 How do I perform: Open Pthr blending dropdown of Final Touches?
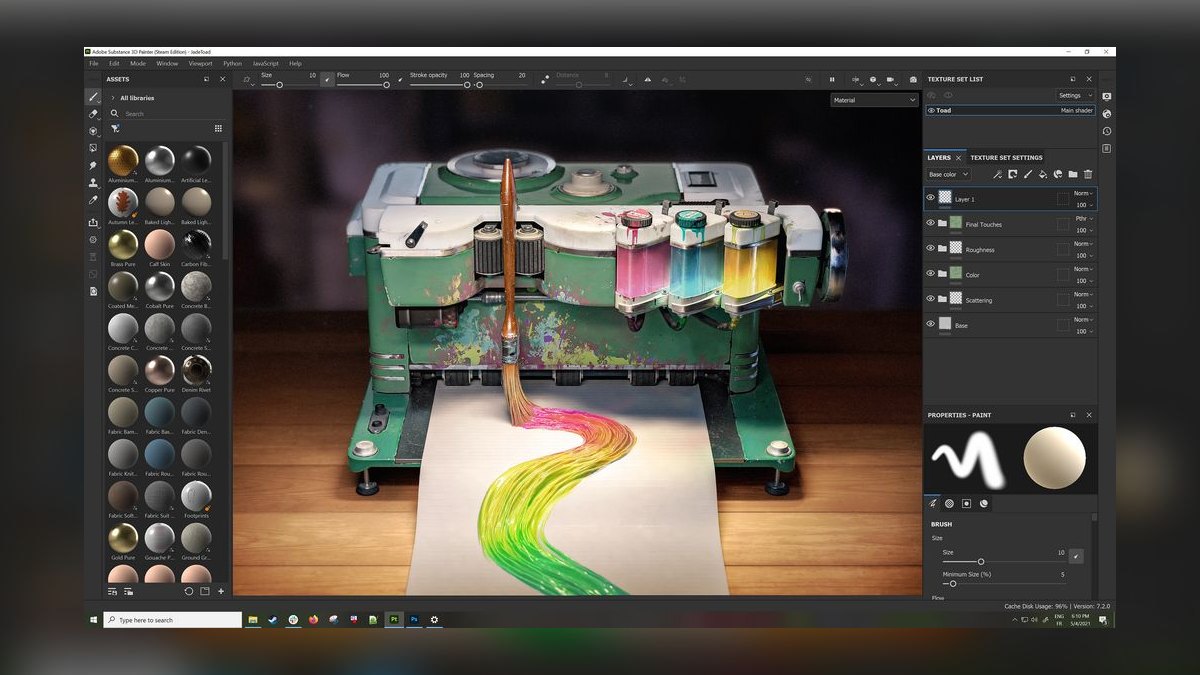tap(1084, 218)
